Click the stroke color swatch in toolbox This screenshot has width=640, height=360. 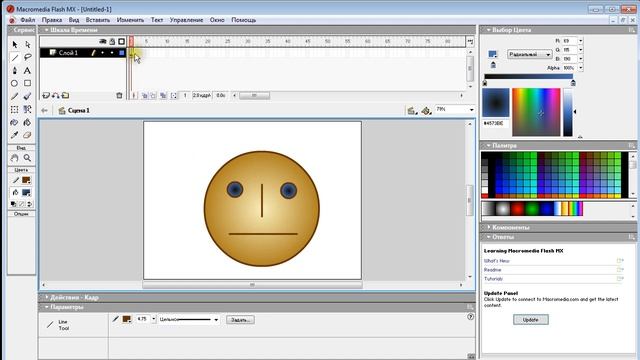coord(26,180)
